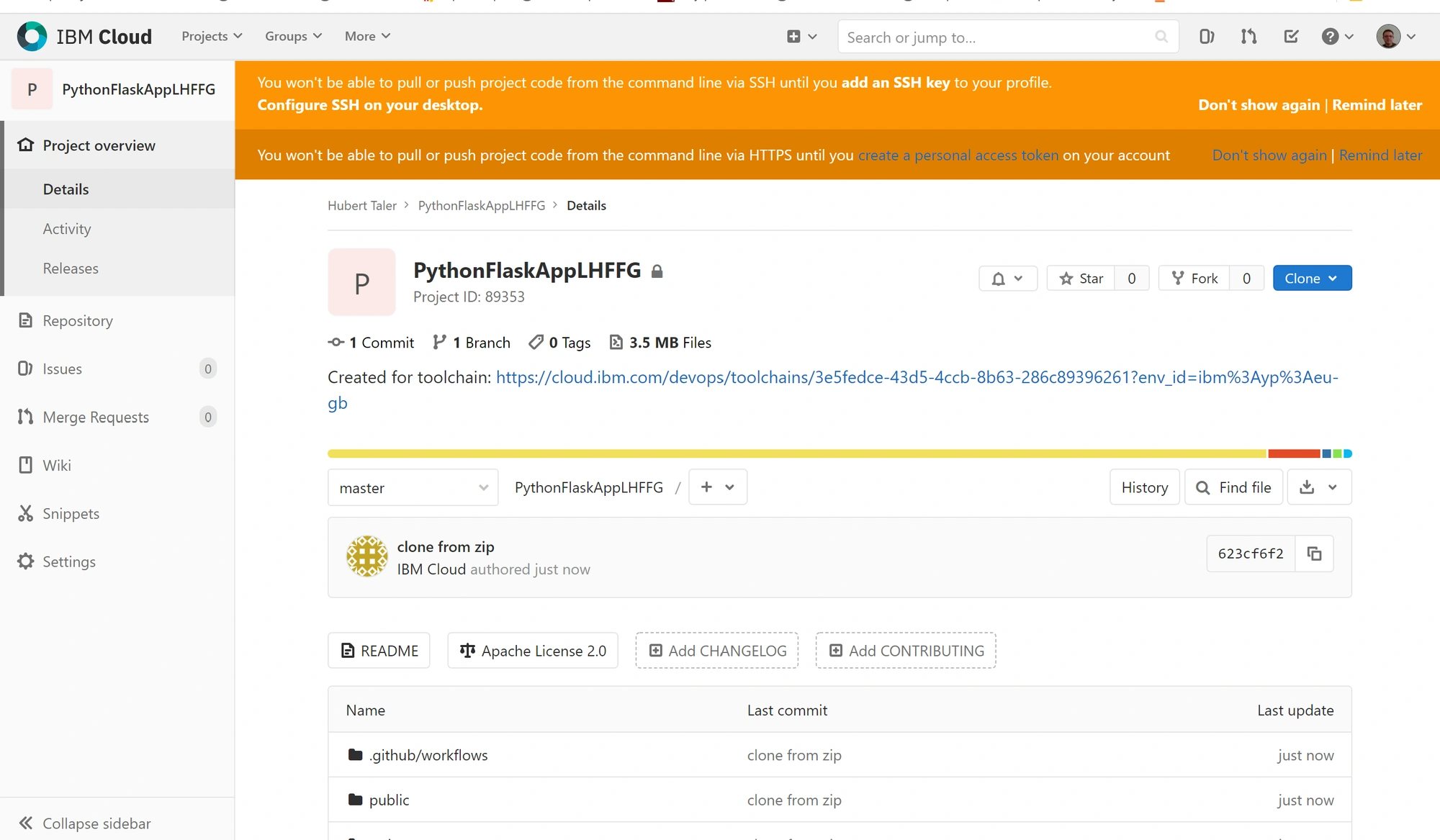Screen dimensions: 1440x840
Task: Click the search magnifier icon
Action: click(1161, 37)
